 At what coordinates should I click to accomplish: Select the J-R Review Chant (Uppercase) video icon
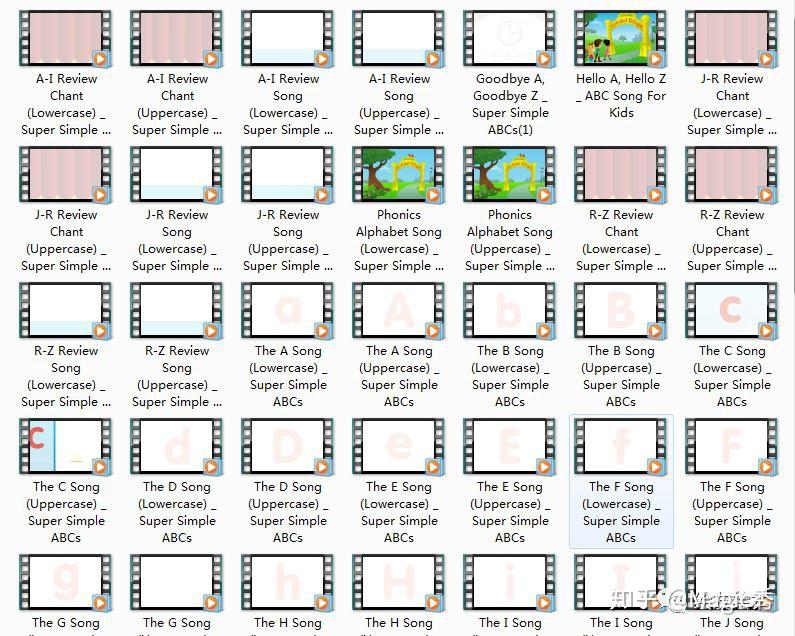click(65, 174)
